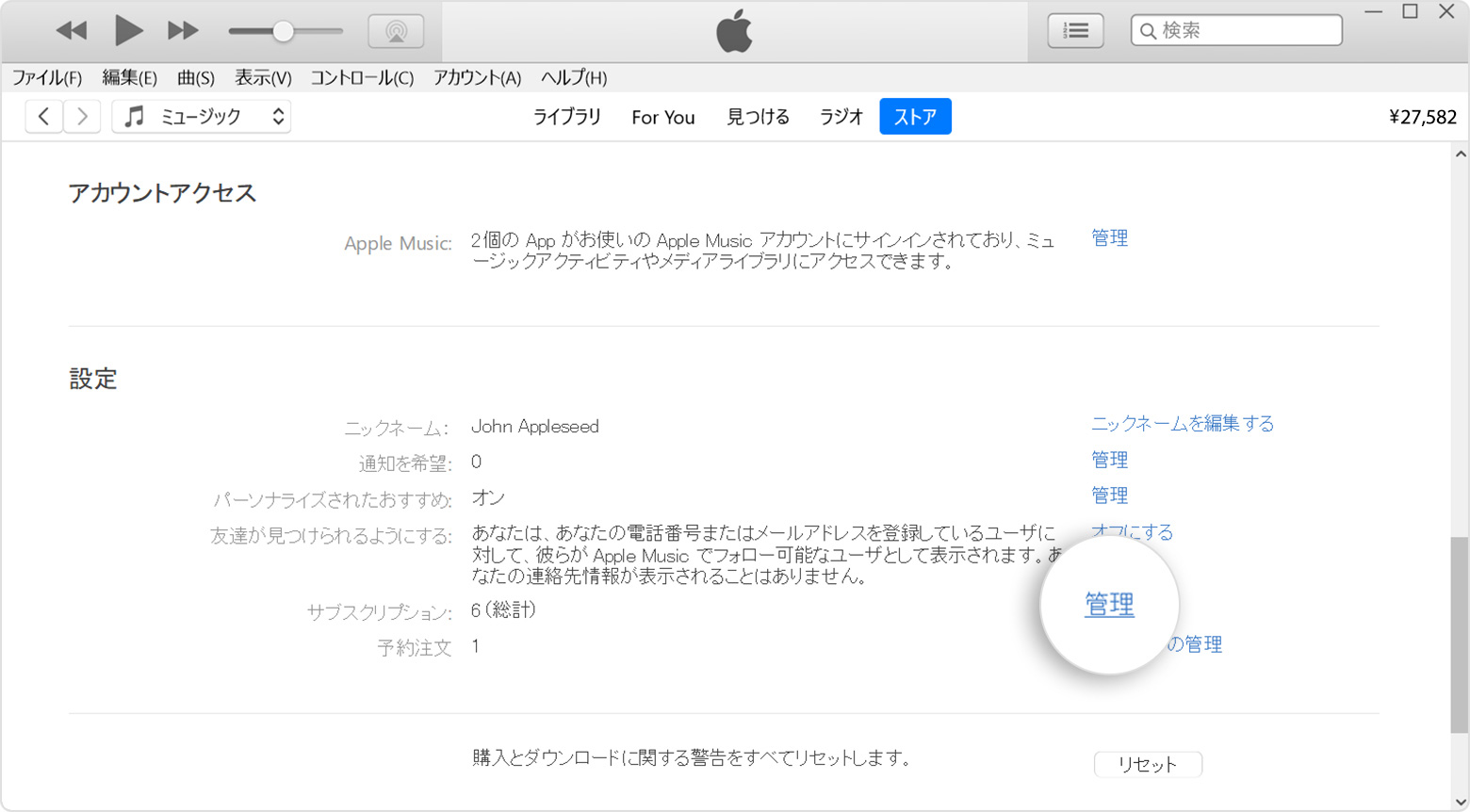This screenshot has width=1470, height=812.
Task: Open the AirPlay device selector
Action: pos(397,29)
